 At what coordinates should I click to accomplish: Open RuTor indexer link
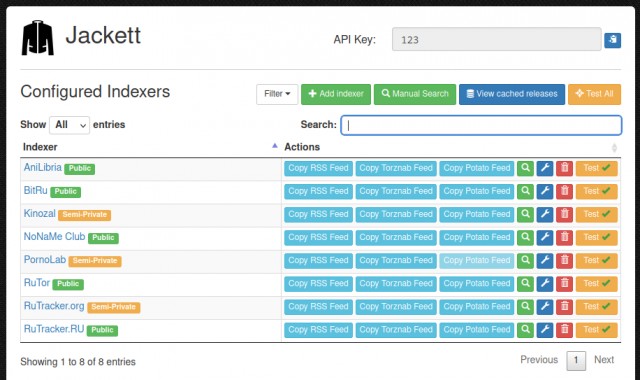coord(37,283)
